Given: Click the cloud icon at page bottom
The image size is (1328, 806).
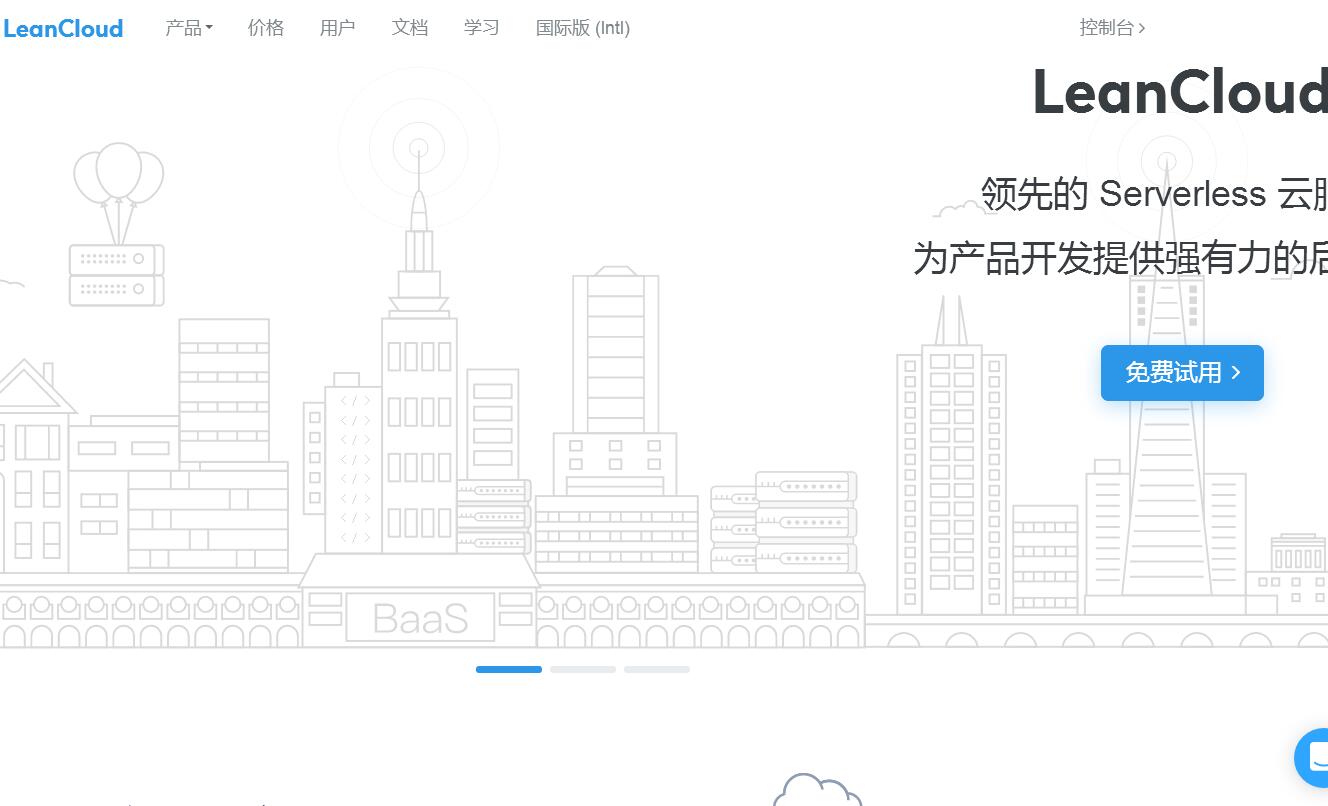Looking at the screenshot, I should click(817, 790).
